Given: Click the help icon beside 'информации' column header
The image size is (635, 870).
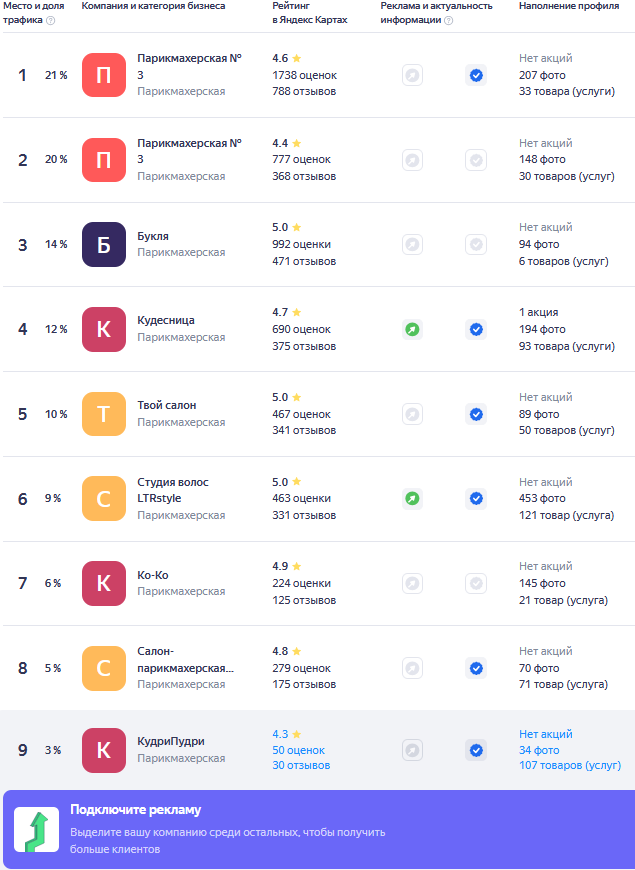Looking at the screenshot, I should (x=448, y=21).
